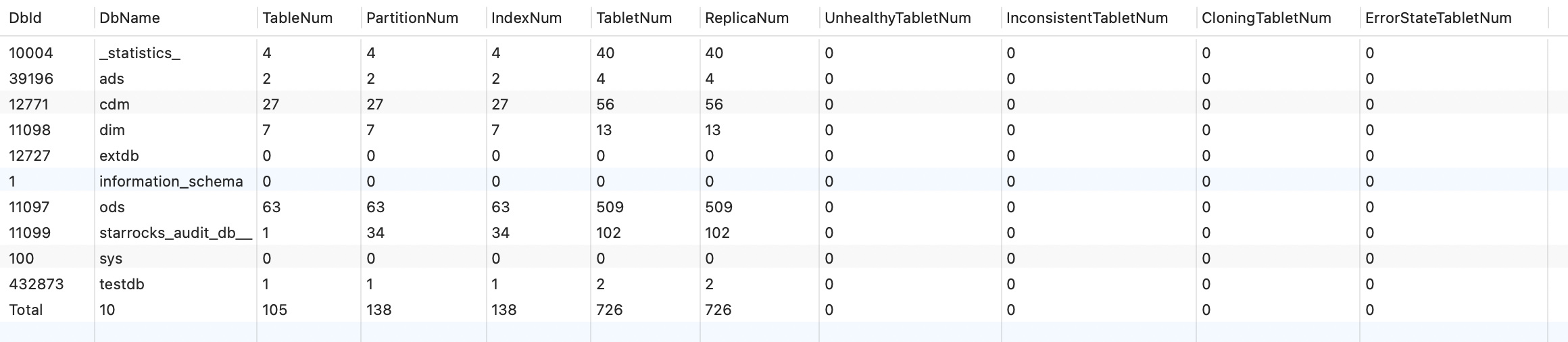The image size is (1568, 342).
Task: Select the testdb DbId cell 432873
Action: (36, 284)
